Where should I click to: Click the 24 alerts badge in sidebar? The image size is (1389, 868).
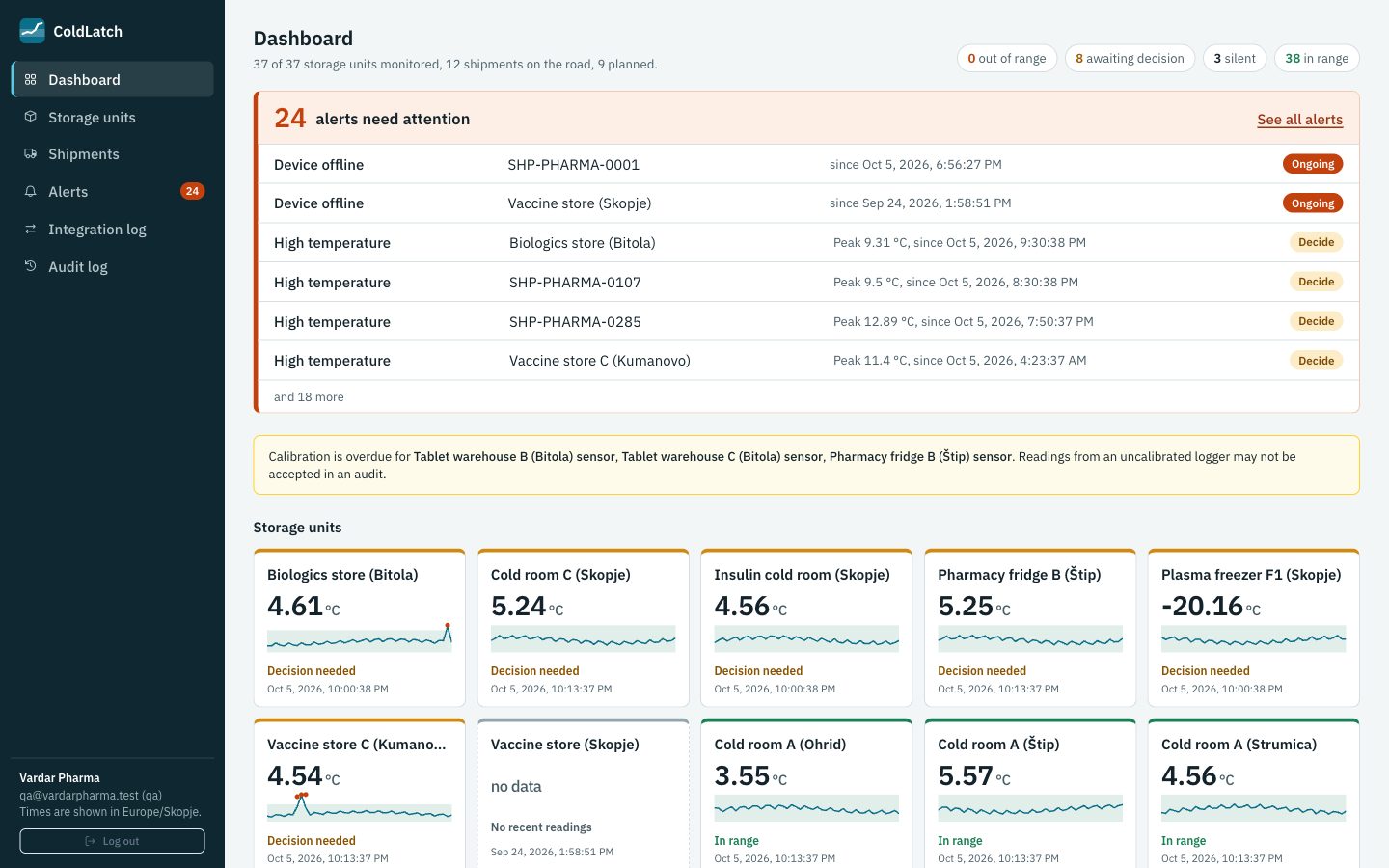click(192, 191)
